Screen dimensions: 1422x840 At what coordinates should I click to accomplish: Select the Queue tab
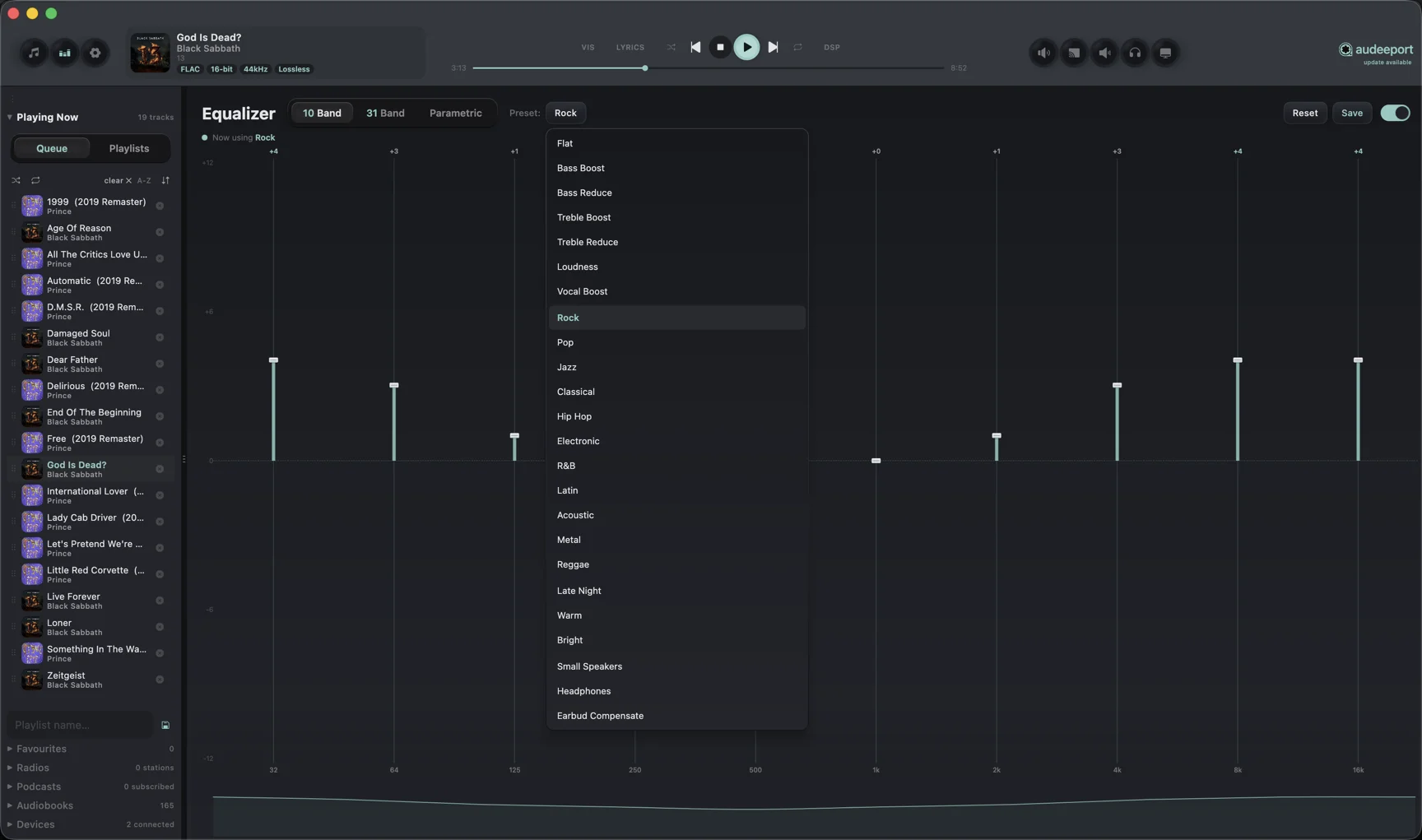pyautogui.click(x=52, y=148)
